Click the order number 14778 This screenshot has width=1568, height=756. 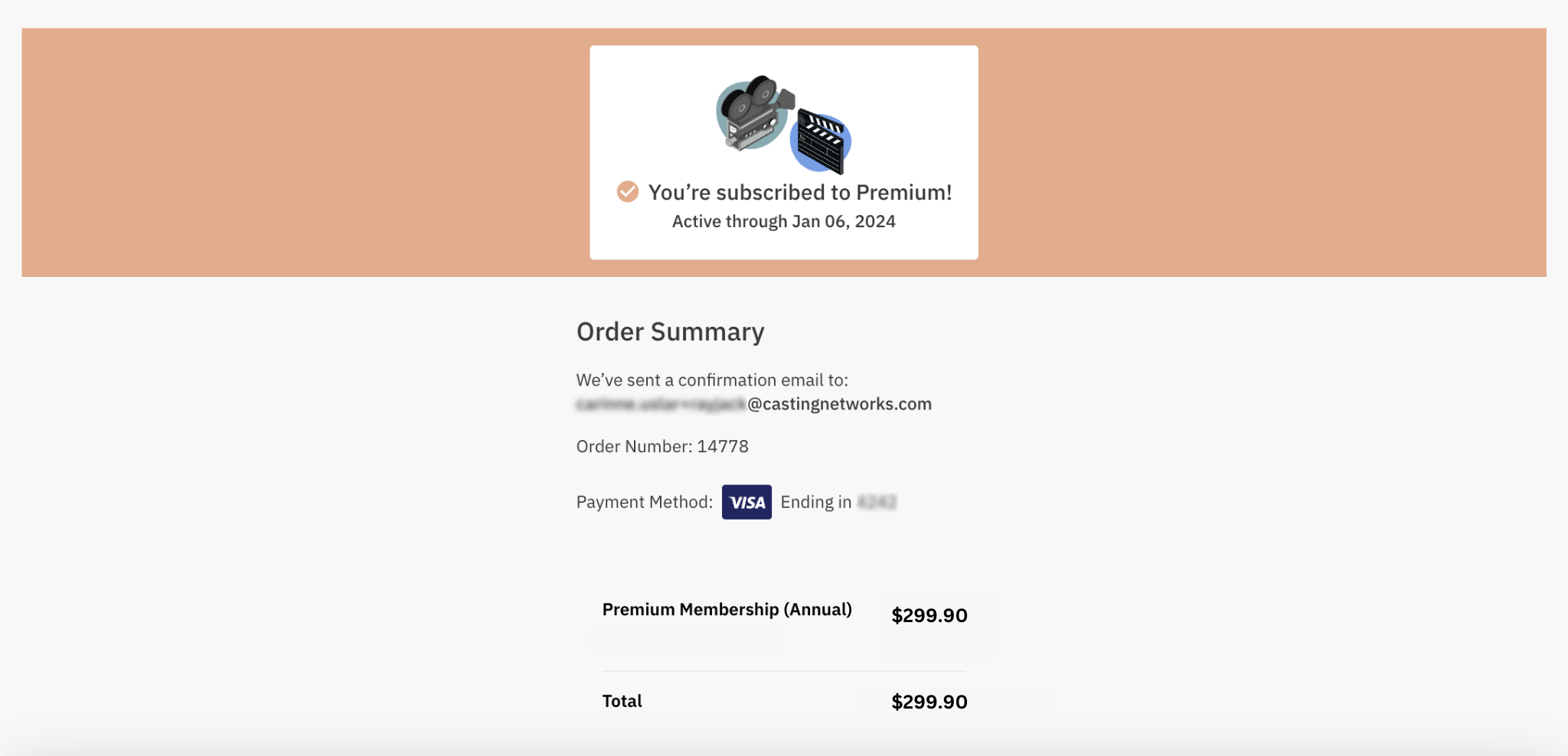tap(722, 446)
